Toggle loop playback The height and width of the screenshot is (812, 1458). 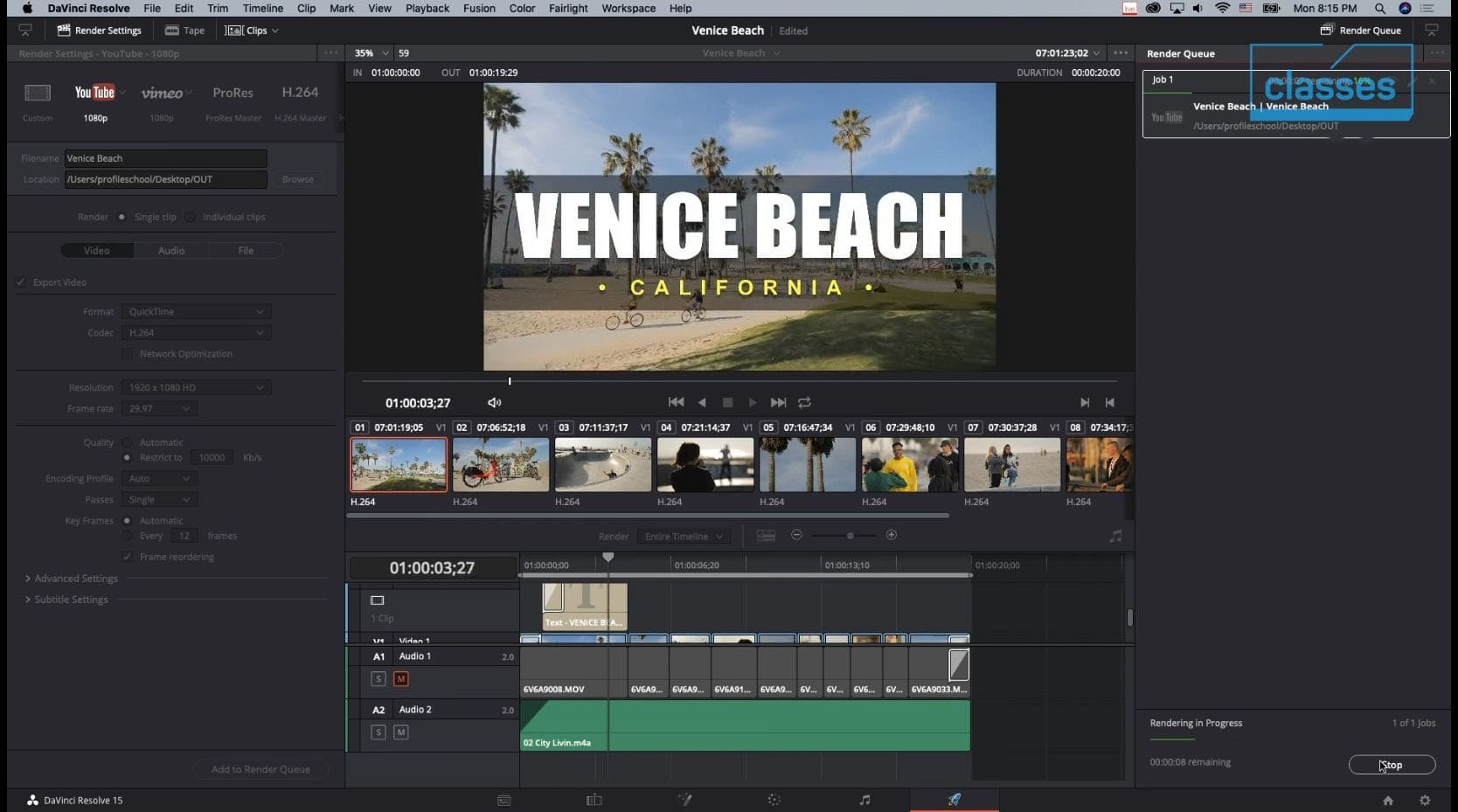(x=804, y=402)
